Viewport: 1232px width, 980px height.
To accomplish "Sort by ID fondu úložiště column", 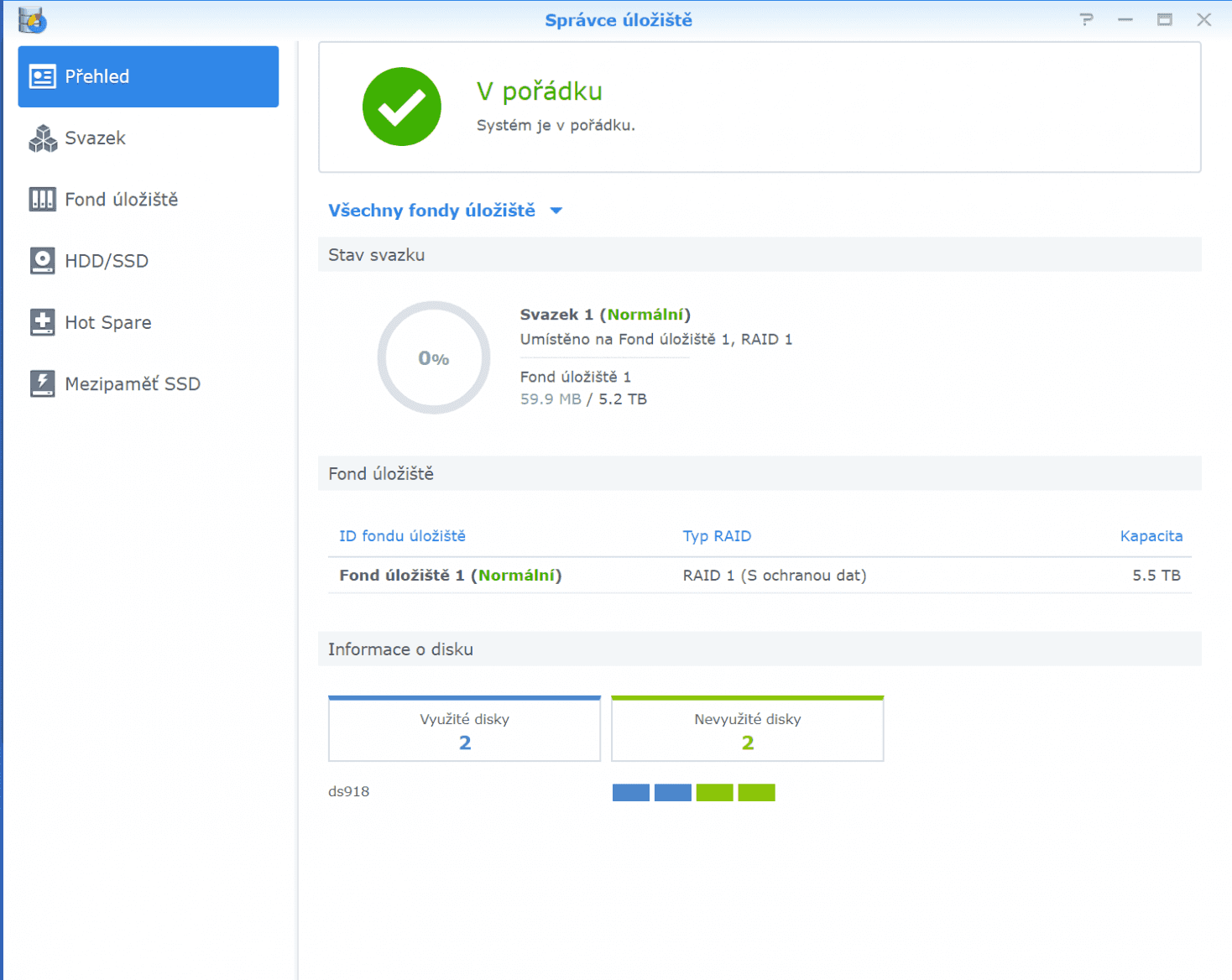I will coord(402,536).
